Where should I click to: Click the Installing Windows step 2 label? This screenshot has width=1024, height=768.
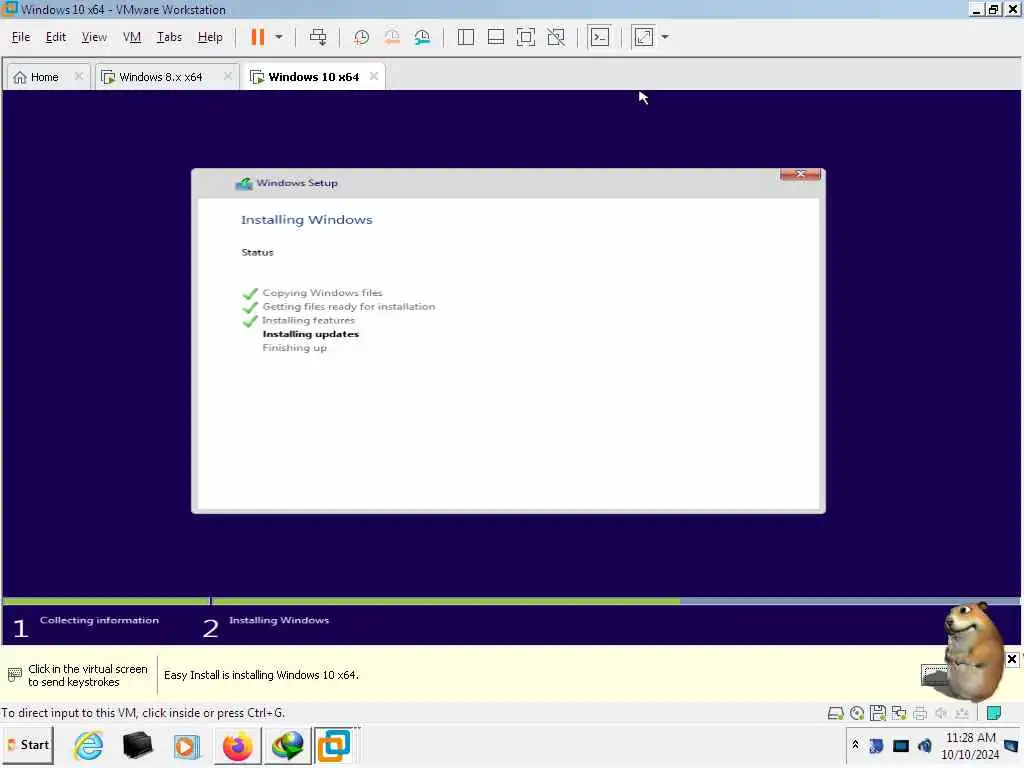coord(279,620)
